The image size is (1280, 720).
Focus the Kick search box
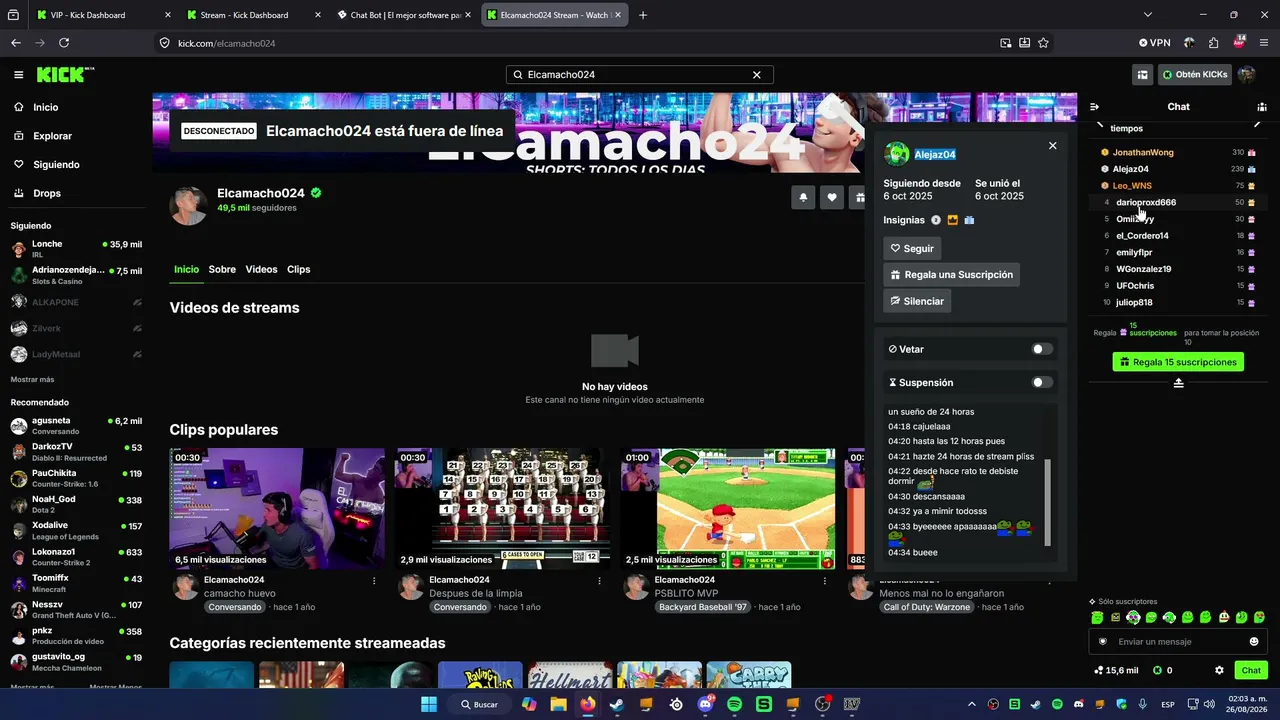coord(640,75)
